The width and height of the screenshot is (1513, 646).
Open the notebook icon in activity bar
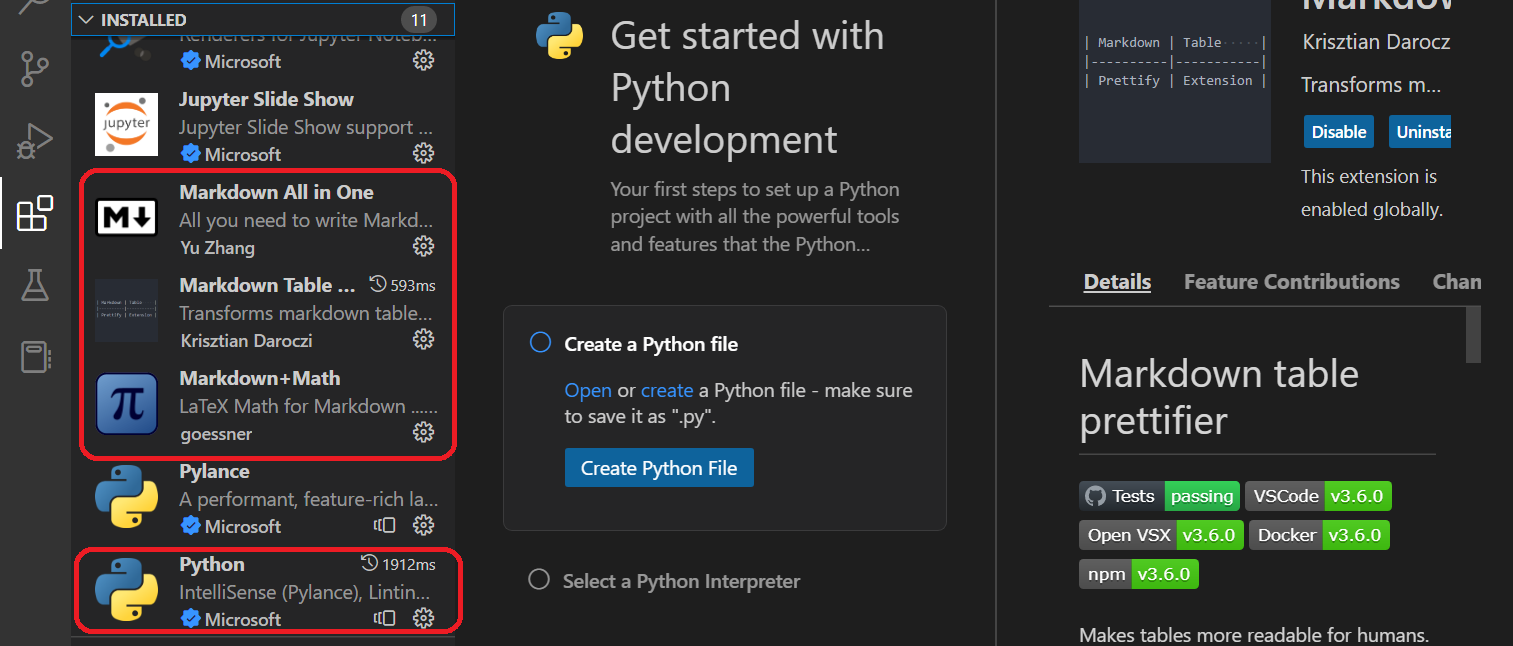35,357
